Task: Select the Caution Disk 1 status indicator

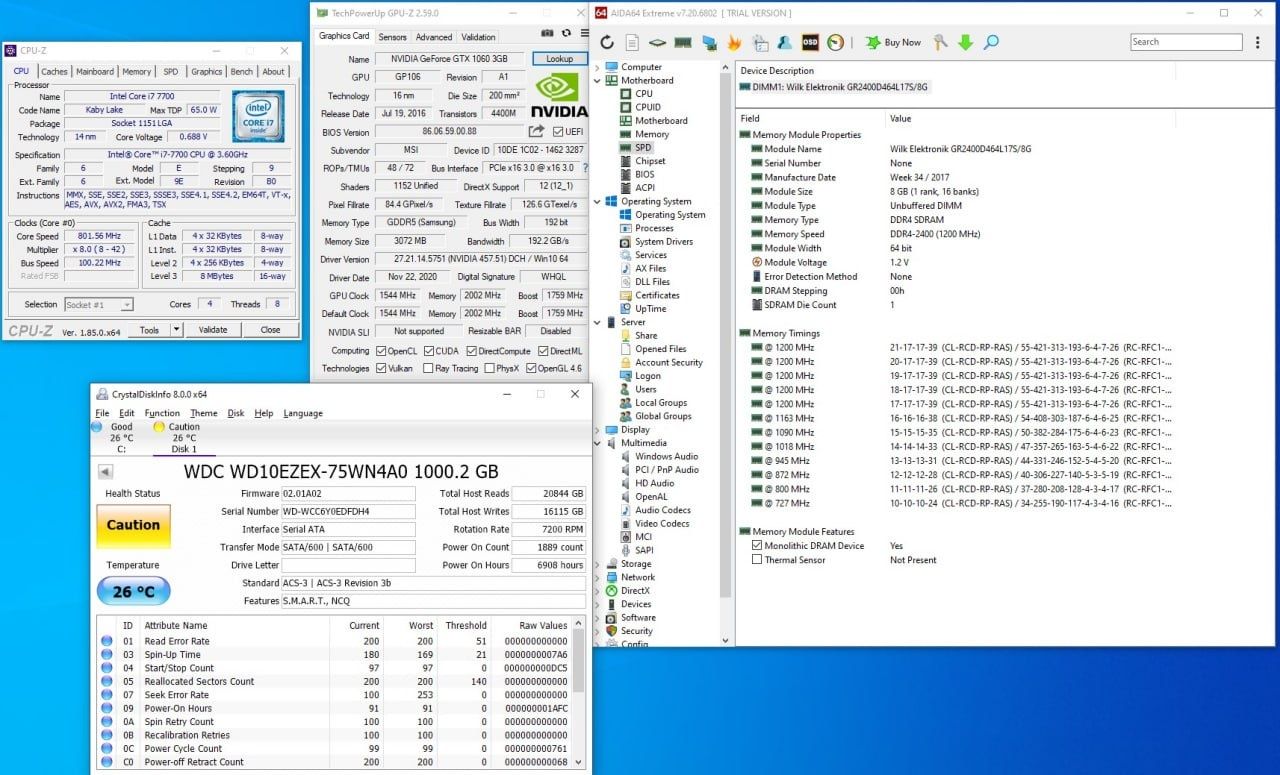Action: [184, 437]
